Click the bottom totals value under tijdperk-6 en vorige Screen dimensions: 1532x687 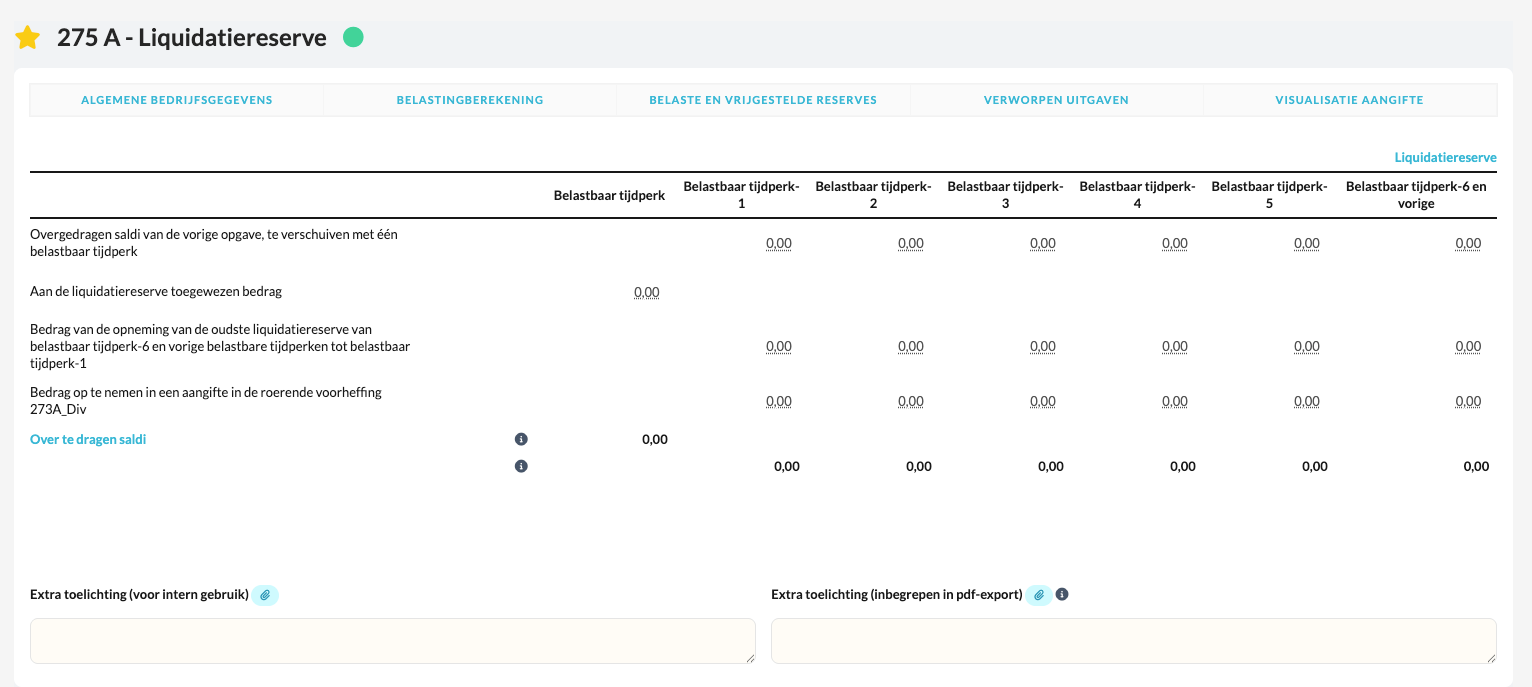pyautogui.click(x=1476, y=466)
